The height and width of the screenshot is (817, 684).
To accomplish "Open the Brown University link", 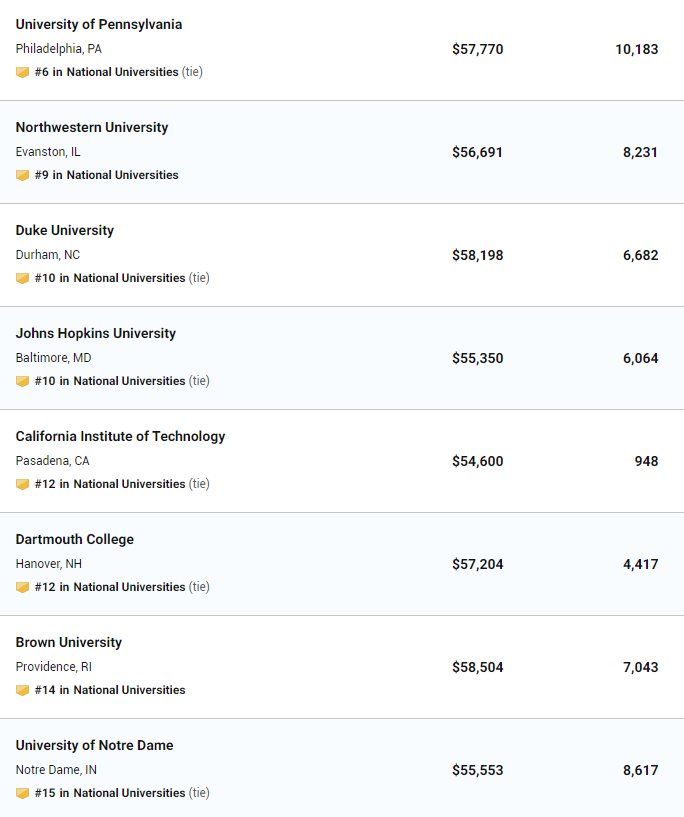I will coord(69,642).
